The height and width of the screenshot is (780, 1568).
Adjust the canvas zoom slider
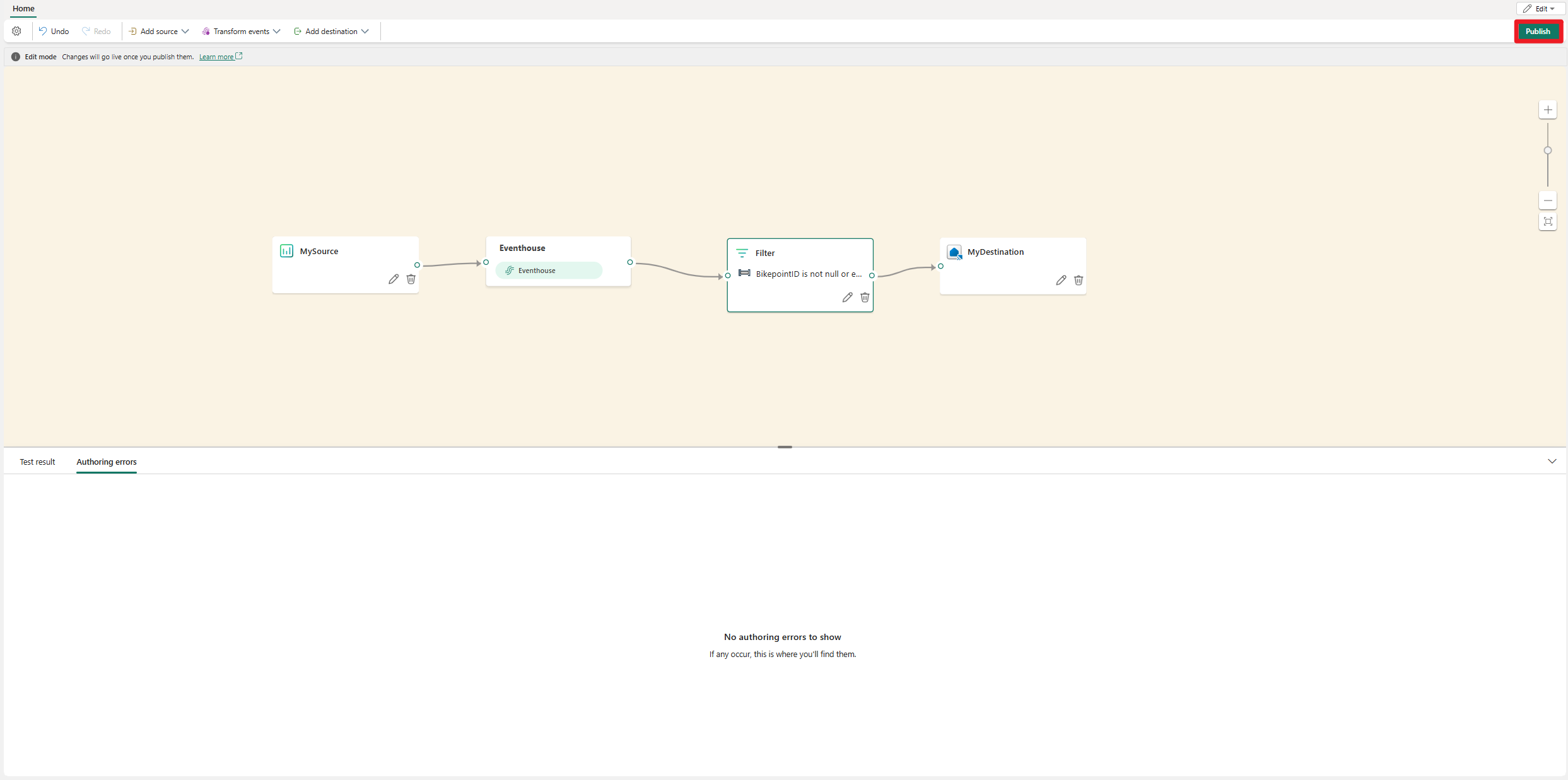tap(1547, 150)
